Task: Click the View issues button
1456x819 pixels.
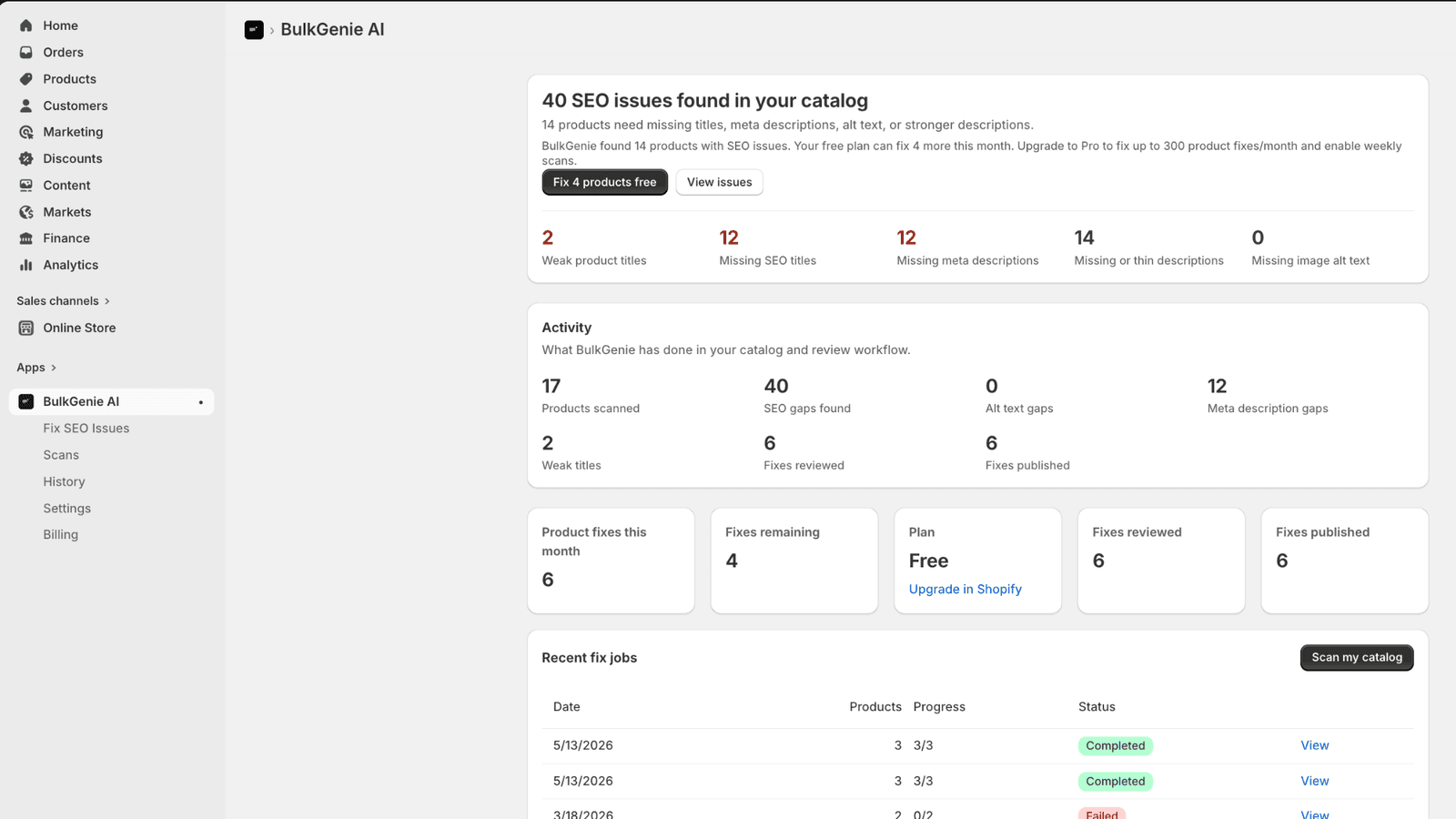Action: point(719,182)
